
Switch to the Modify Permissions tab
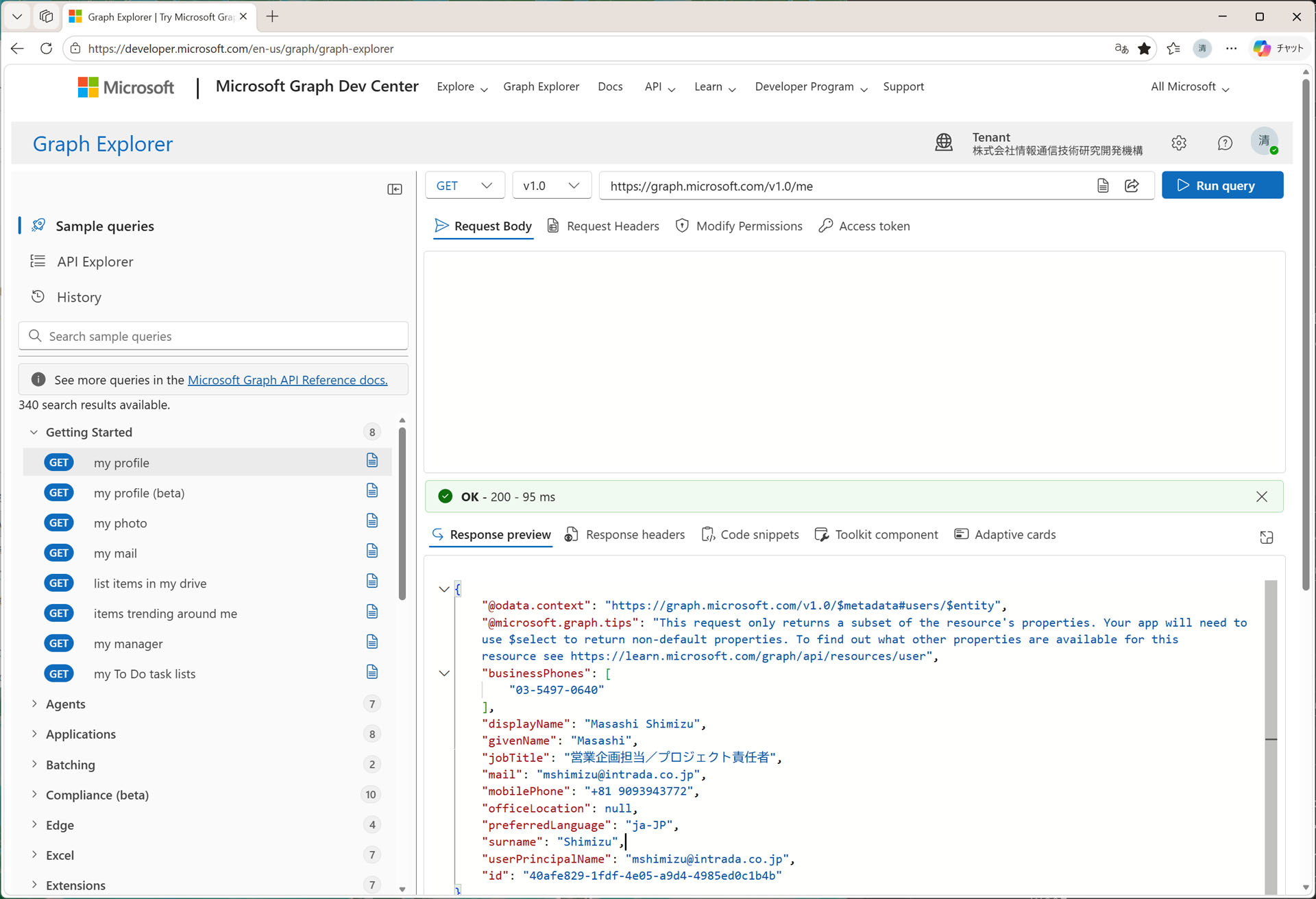tap(739, 226)
